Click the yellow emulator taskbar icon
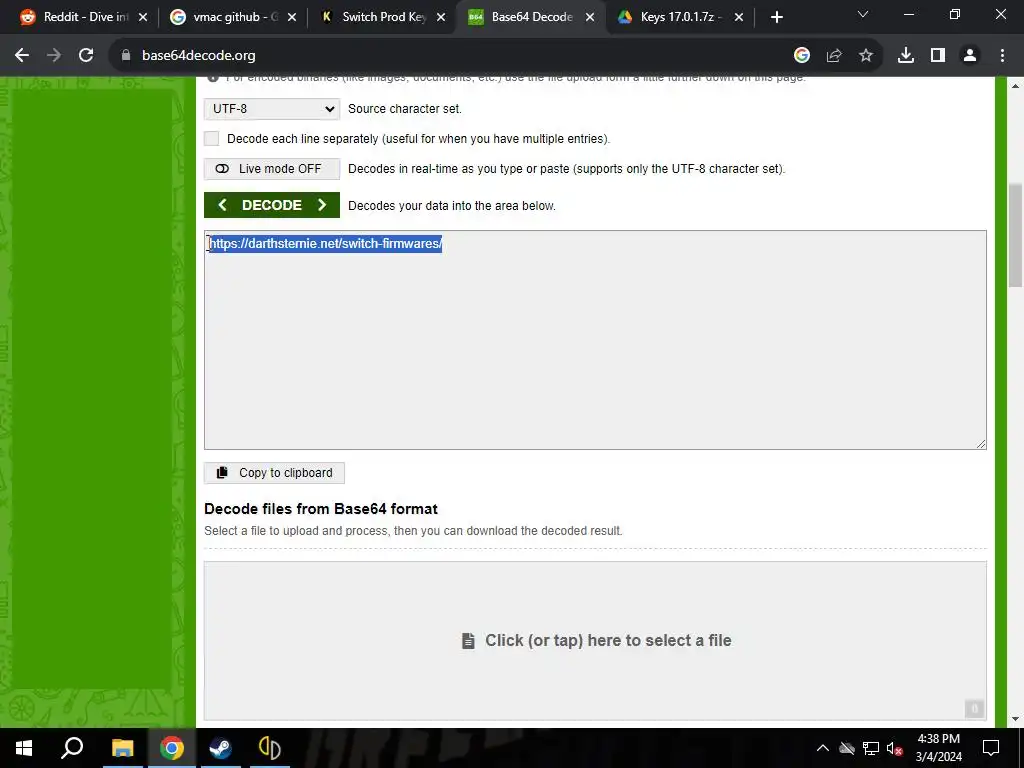The height and width of the screenshot is (768, 1024). pyautogui.click(x=270, y=748)
